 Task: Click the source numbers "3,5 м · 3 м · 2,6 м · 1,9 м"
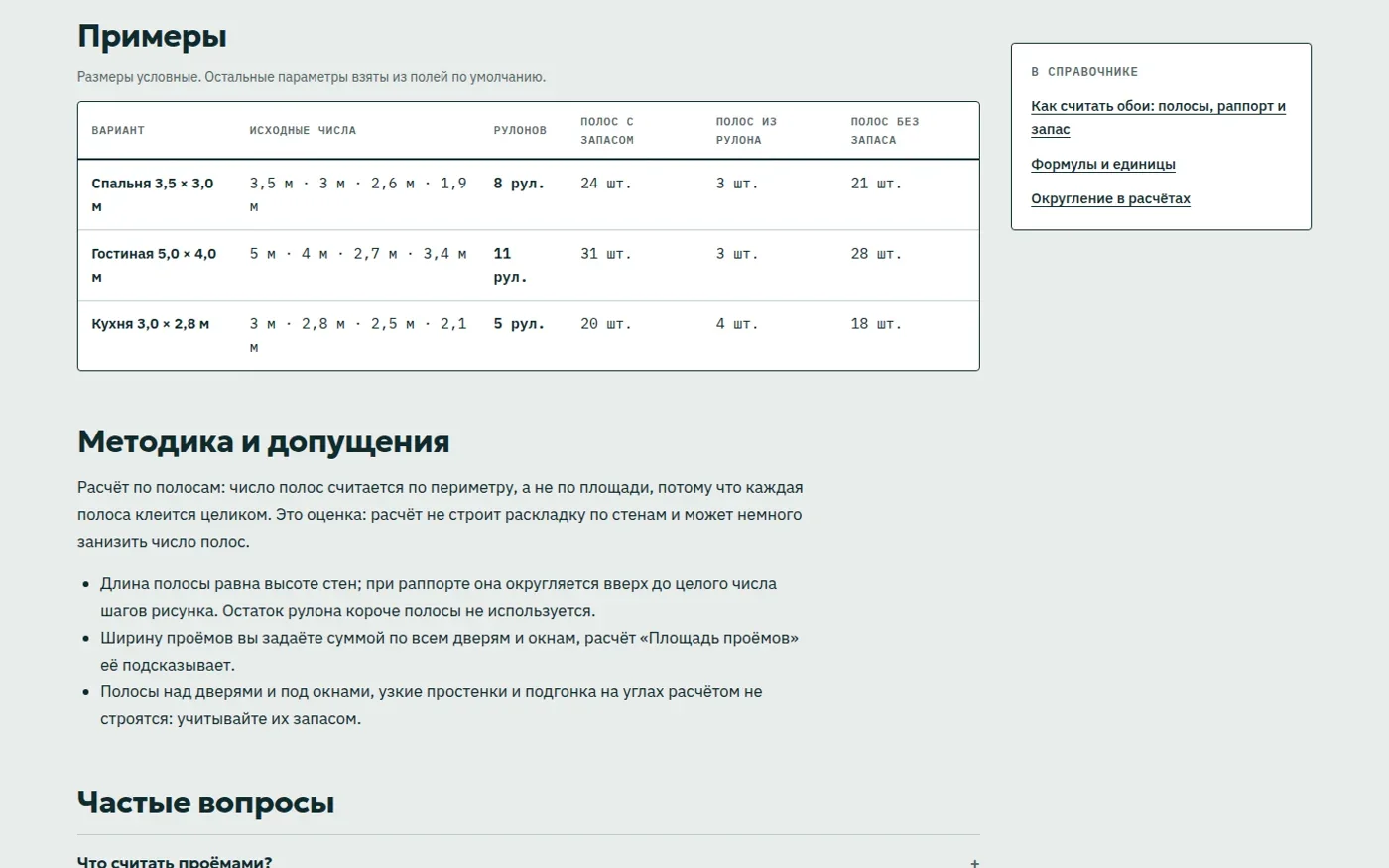point(358,195)
